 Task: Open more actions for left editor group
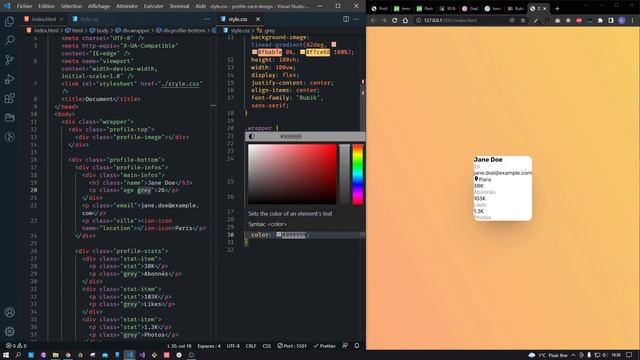[x=207, y=19]
